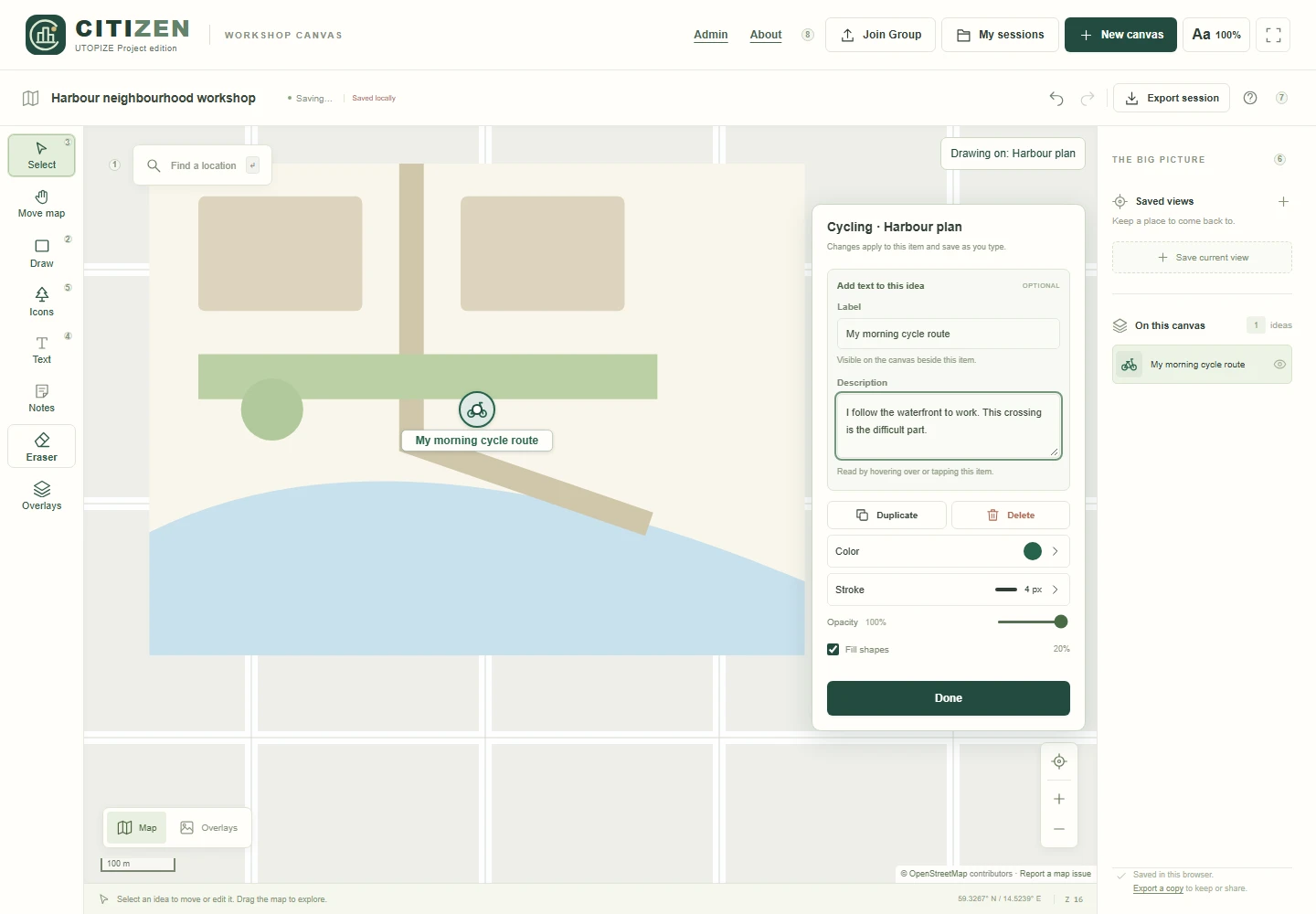Confirm edits with Done button
Image resolution: width=1316 pixels, height=914 pixels.
(949, 698)
